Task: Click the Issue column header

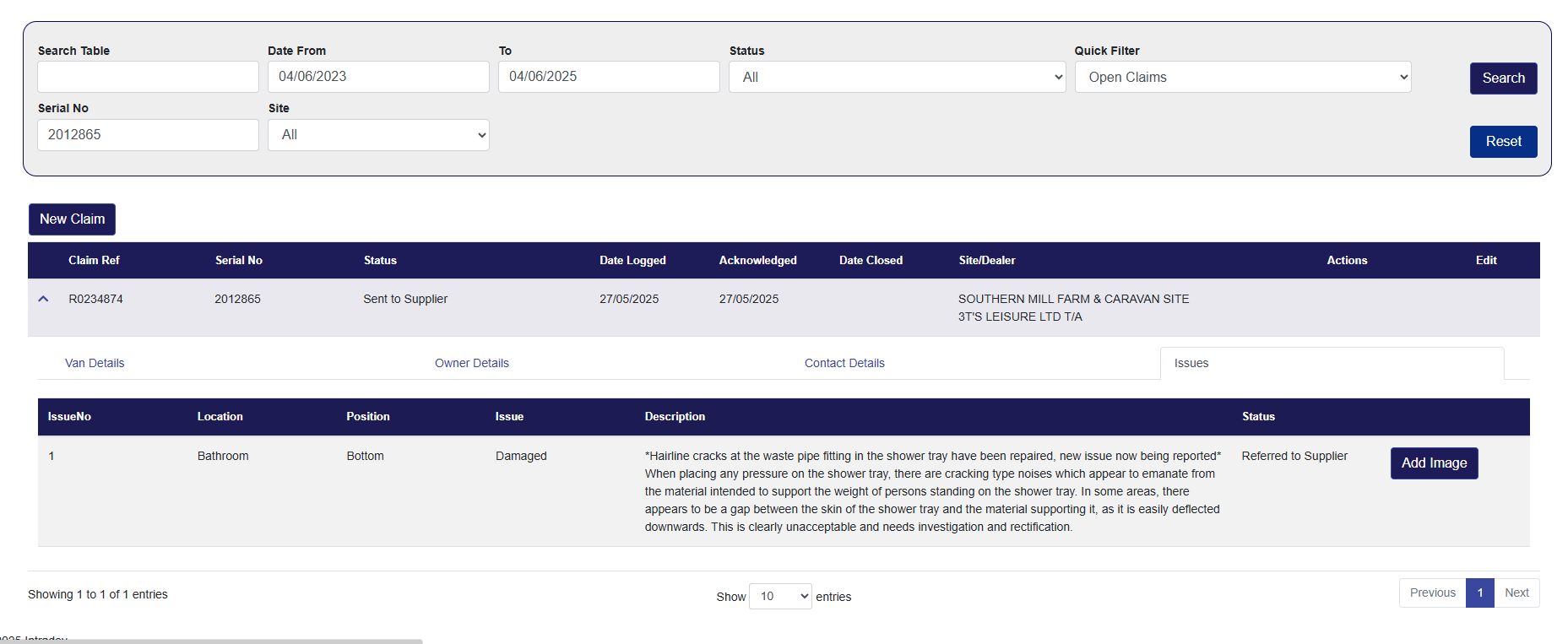Action: click(x=509, y=416)
